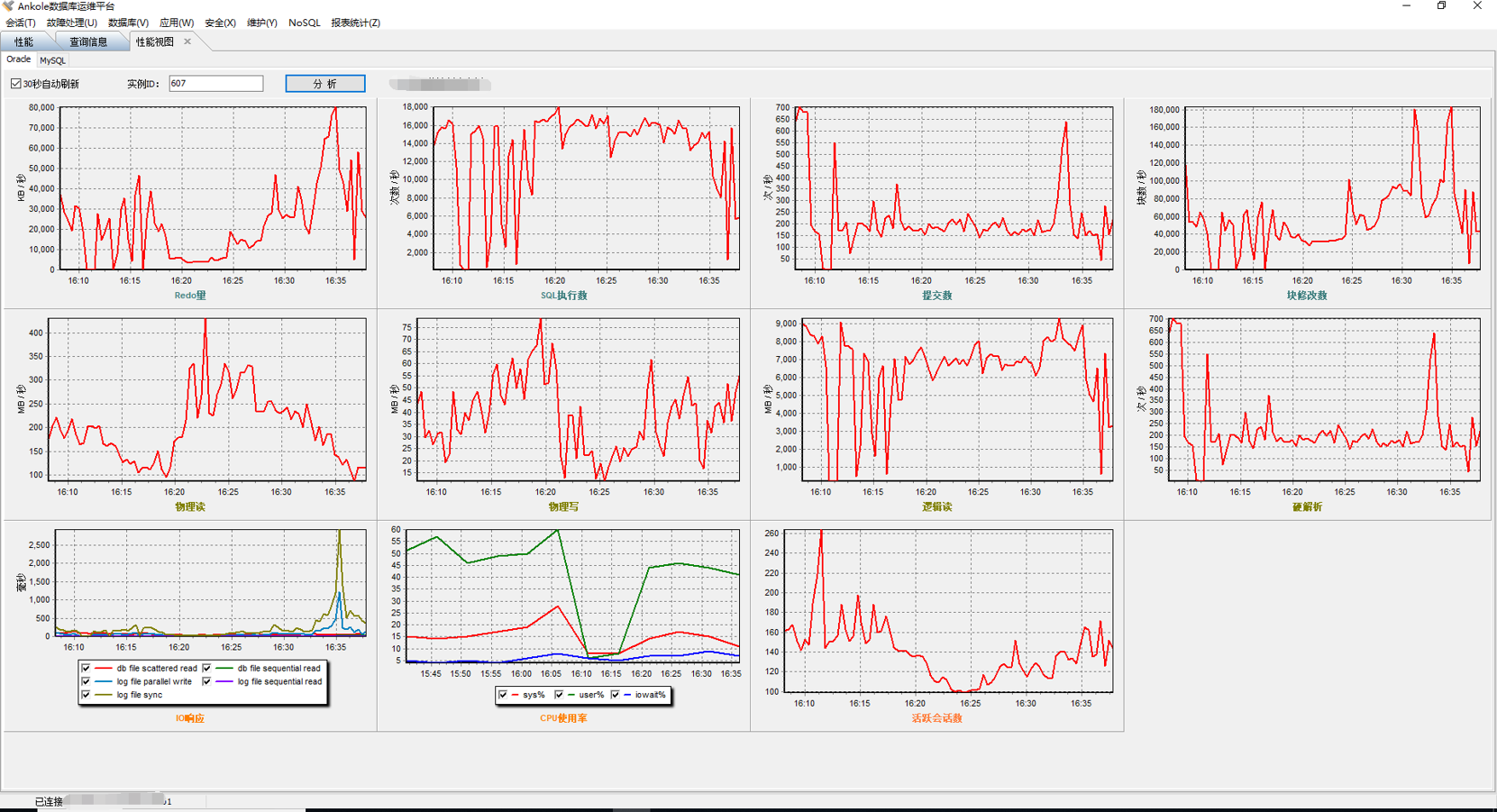Click the 实例ID input field
The width and height of the screenshot is (1497, 812).
tap(215, 84)
